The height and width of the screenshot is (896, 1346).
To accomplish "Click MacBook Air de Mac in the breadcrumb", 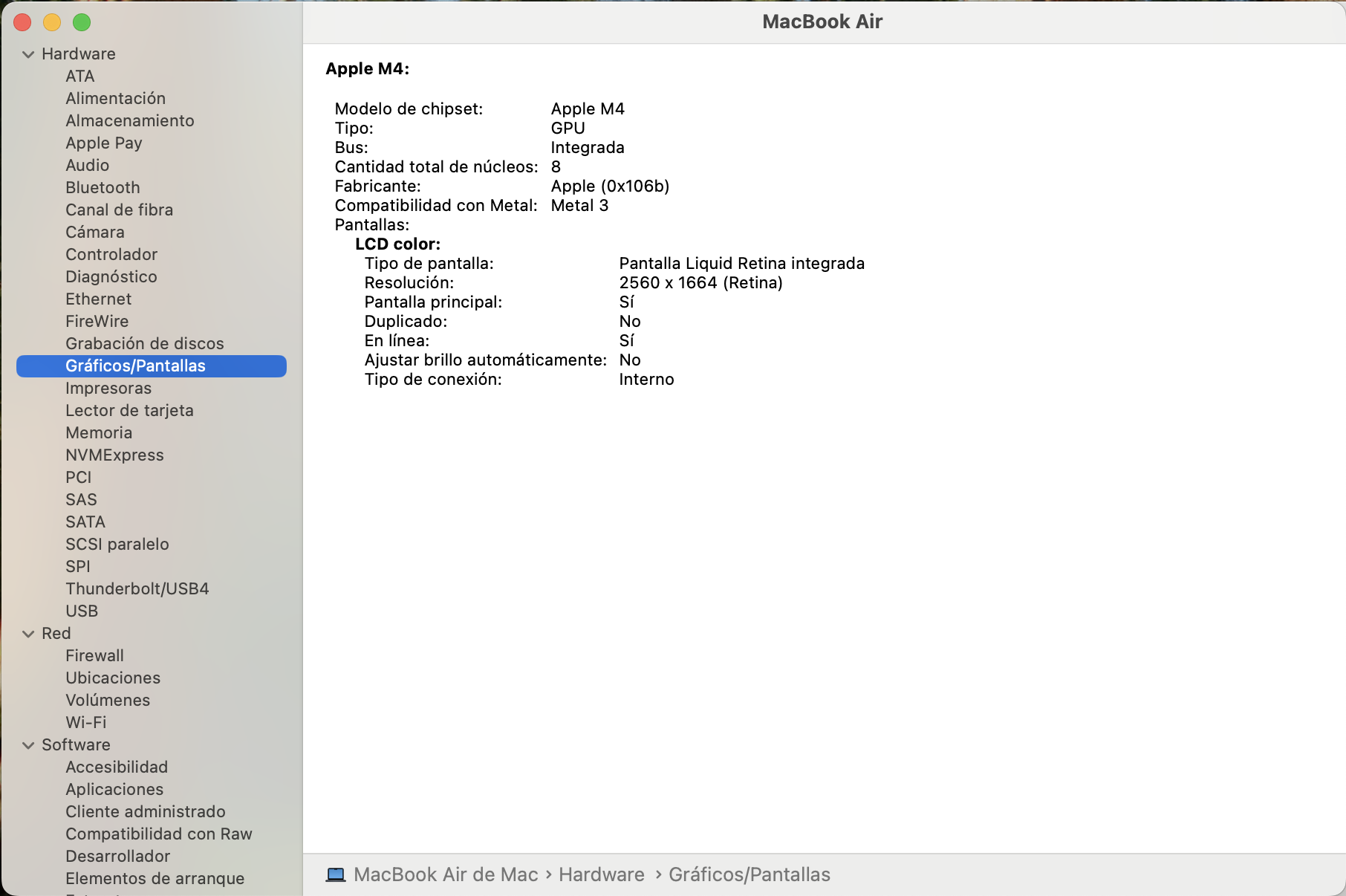I will click(447, 874).
